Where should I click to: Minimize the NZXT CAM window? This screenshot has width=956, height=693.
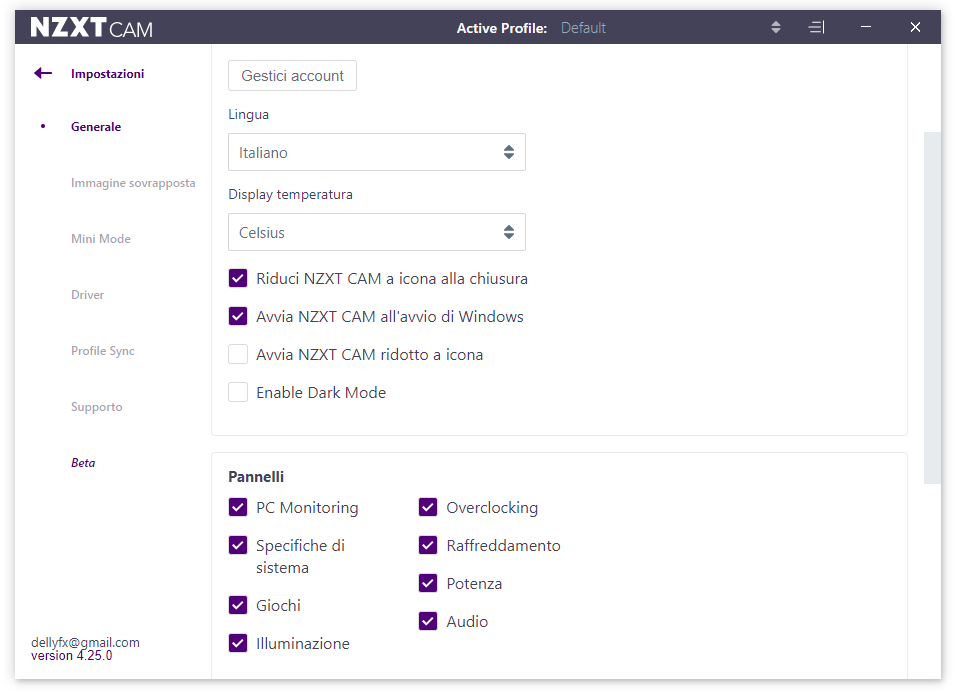[x=865, y=27]
